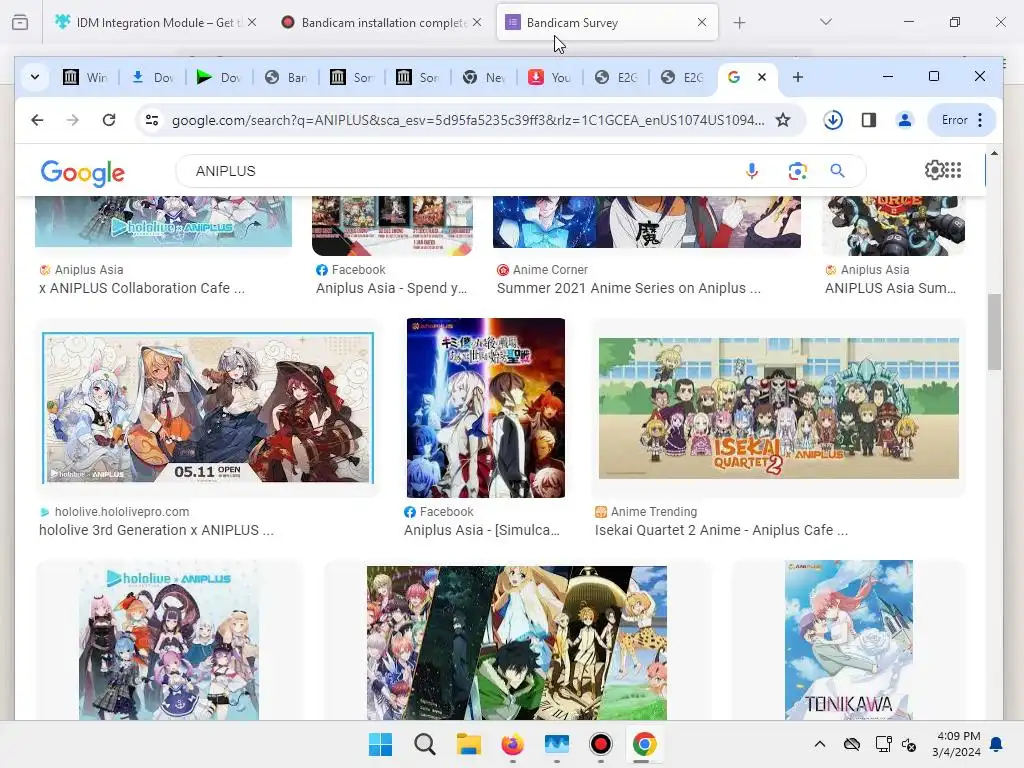Viewport: 1024px width, 768px height.
Task: Open the TONIKAWA poster thumbnail
Action: coord(848,640)
